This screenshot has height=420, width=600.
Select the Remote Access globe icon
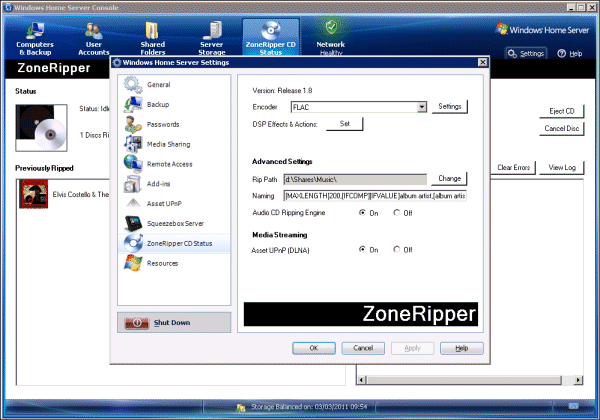tap(133, 164)
